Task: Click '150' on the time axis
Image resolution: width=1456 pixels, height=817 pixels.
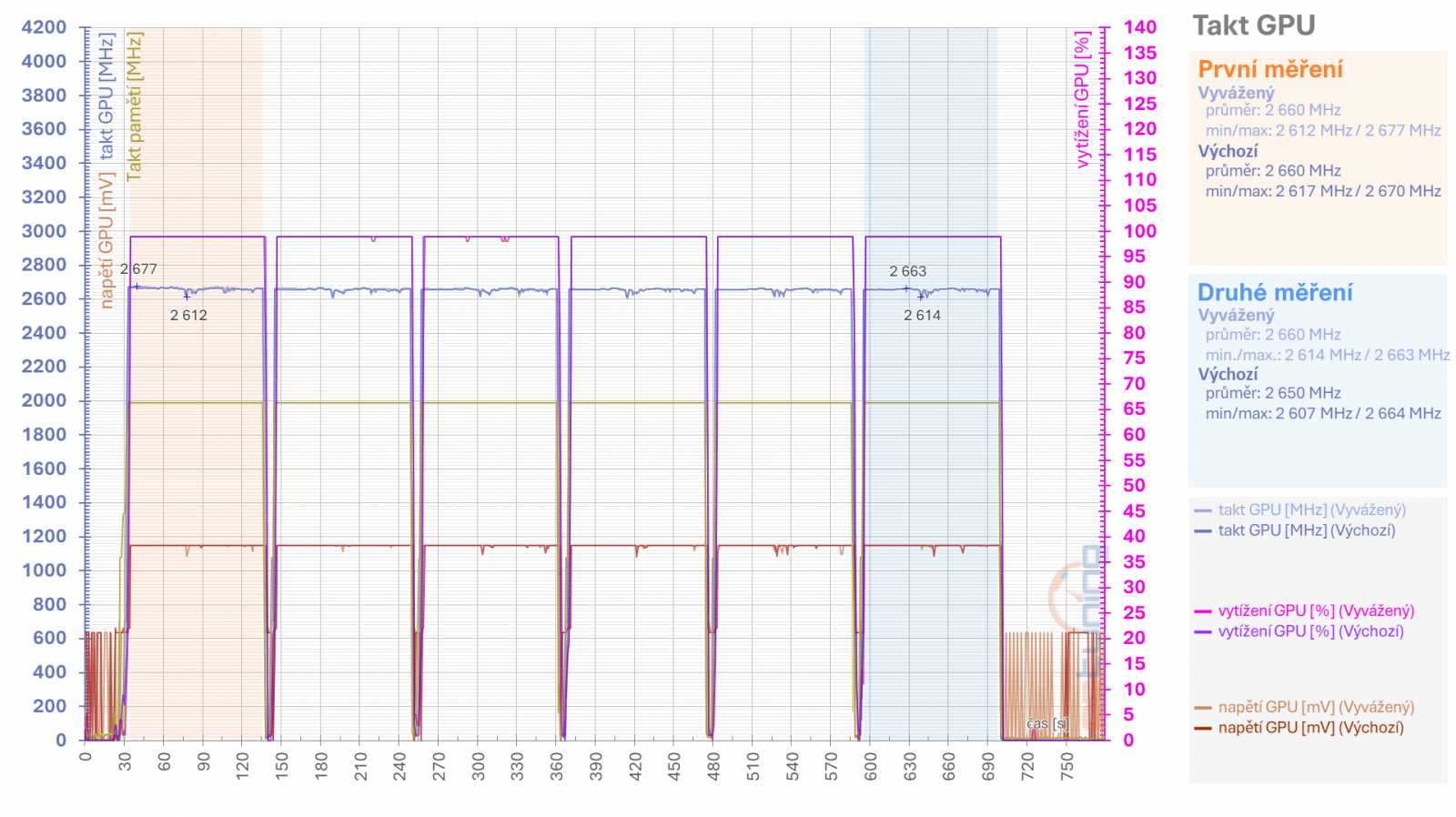Action: coord(282,765)
